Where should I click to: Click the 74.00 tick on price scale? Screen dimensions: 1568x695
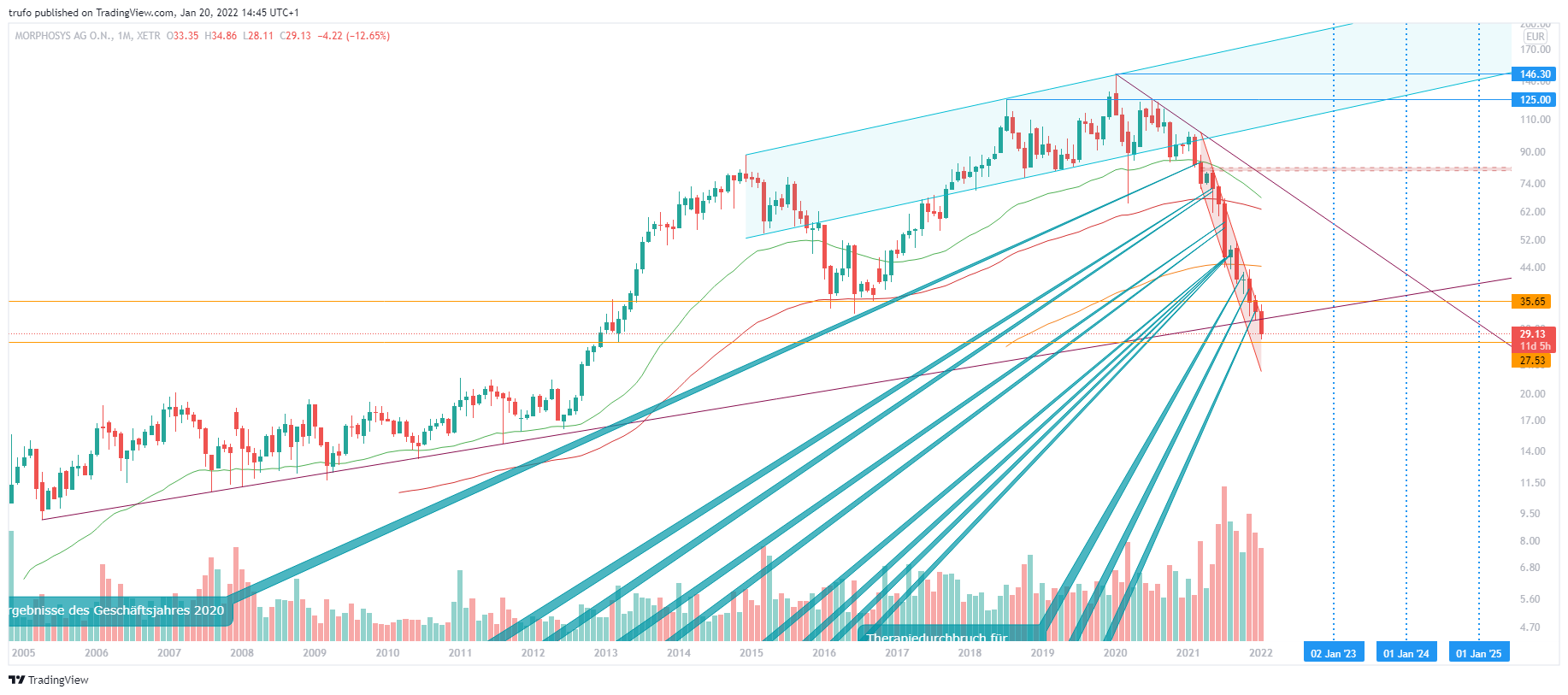[1532, 184]
